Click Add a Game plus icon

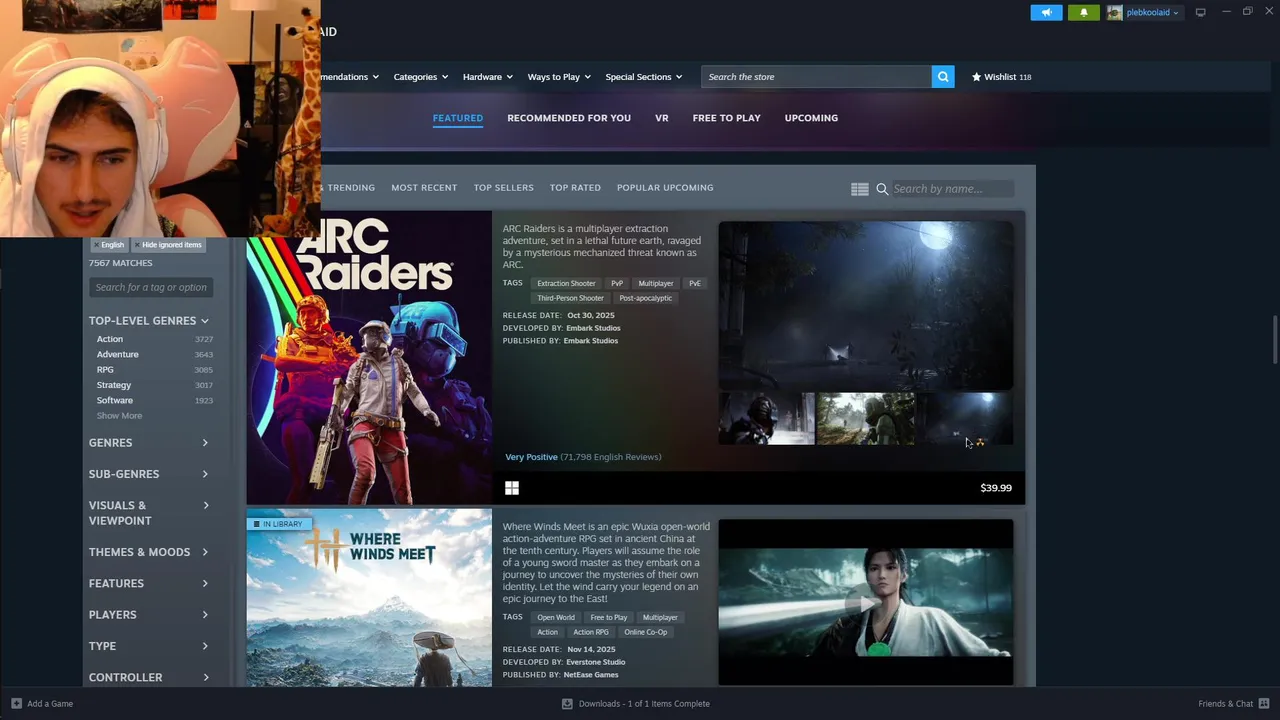tap(16, 703)
